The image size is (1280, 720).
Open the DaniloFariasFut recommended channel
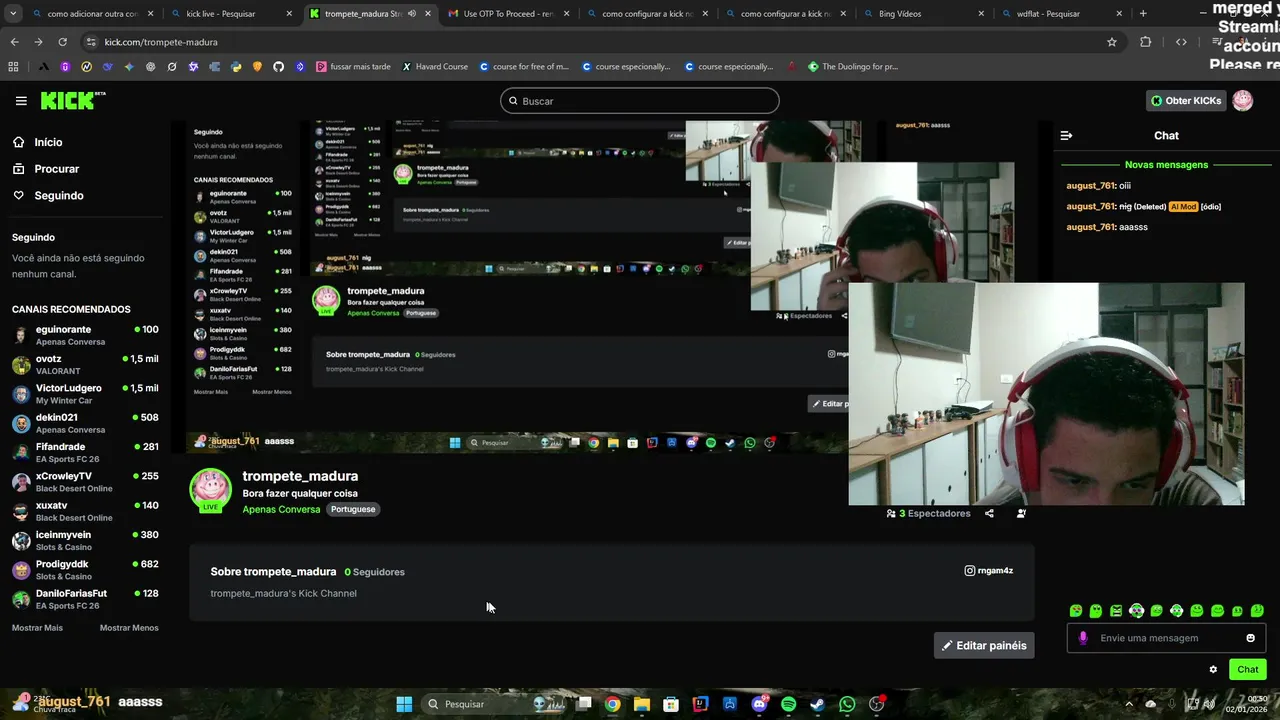(x=85, y=599)
